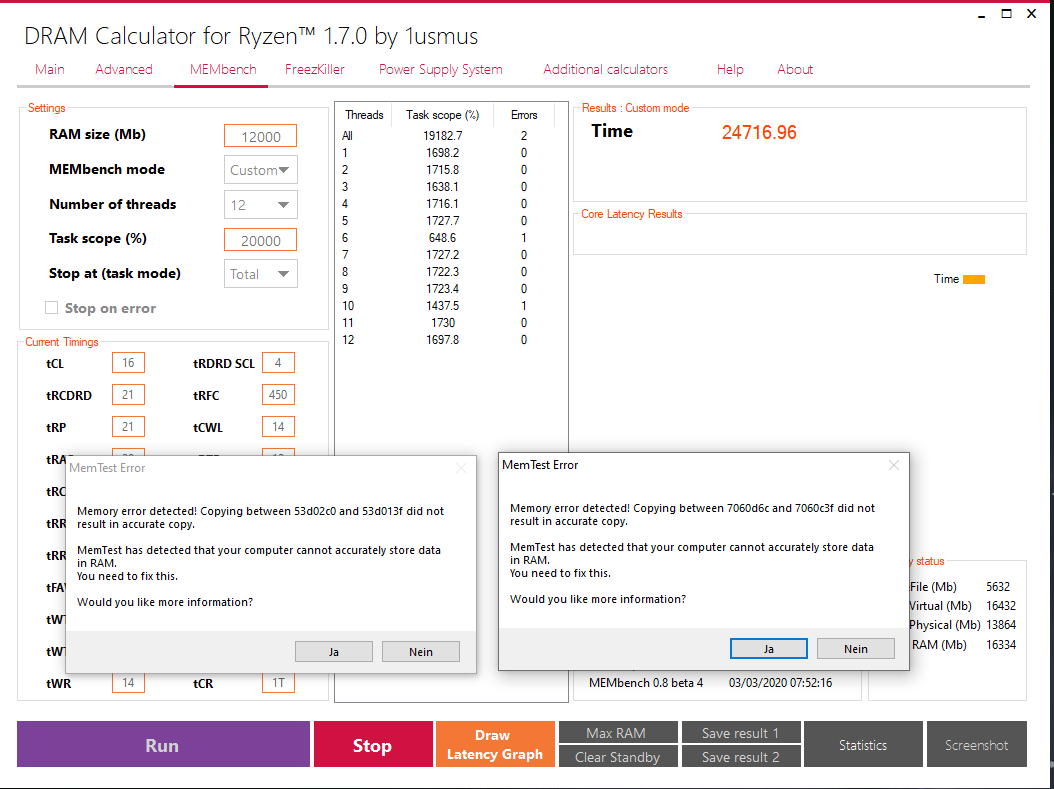Expand the Stop at (task mode) dropdown
1054x789 pixels.
(x=261, y=274)
